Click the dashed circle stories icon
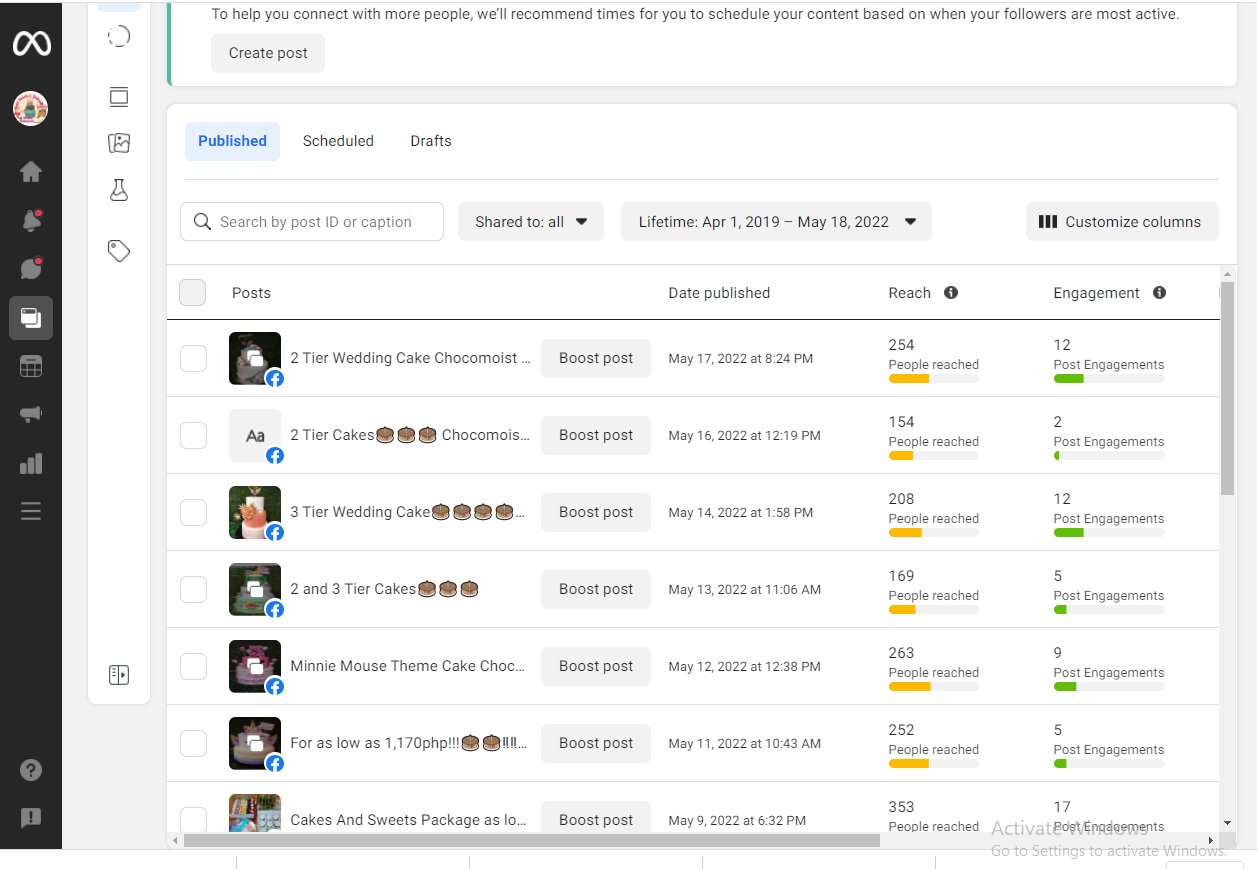Viewport: 1257px width, 869px height. [119, 37]
